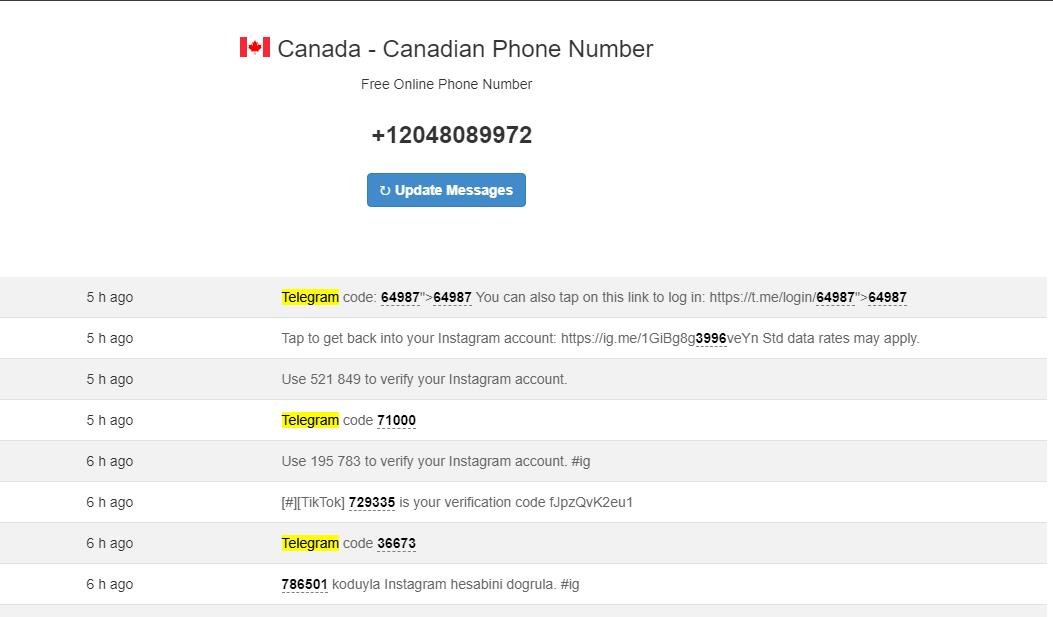
Task: Click the Canadian flag icon
Action: point(255,47)
